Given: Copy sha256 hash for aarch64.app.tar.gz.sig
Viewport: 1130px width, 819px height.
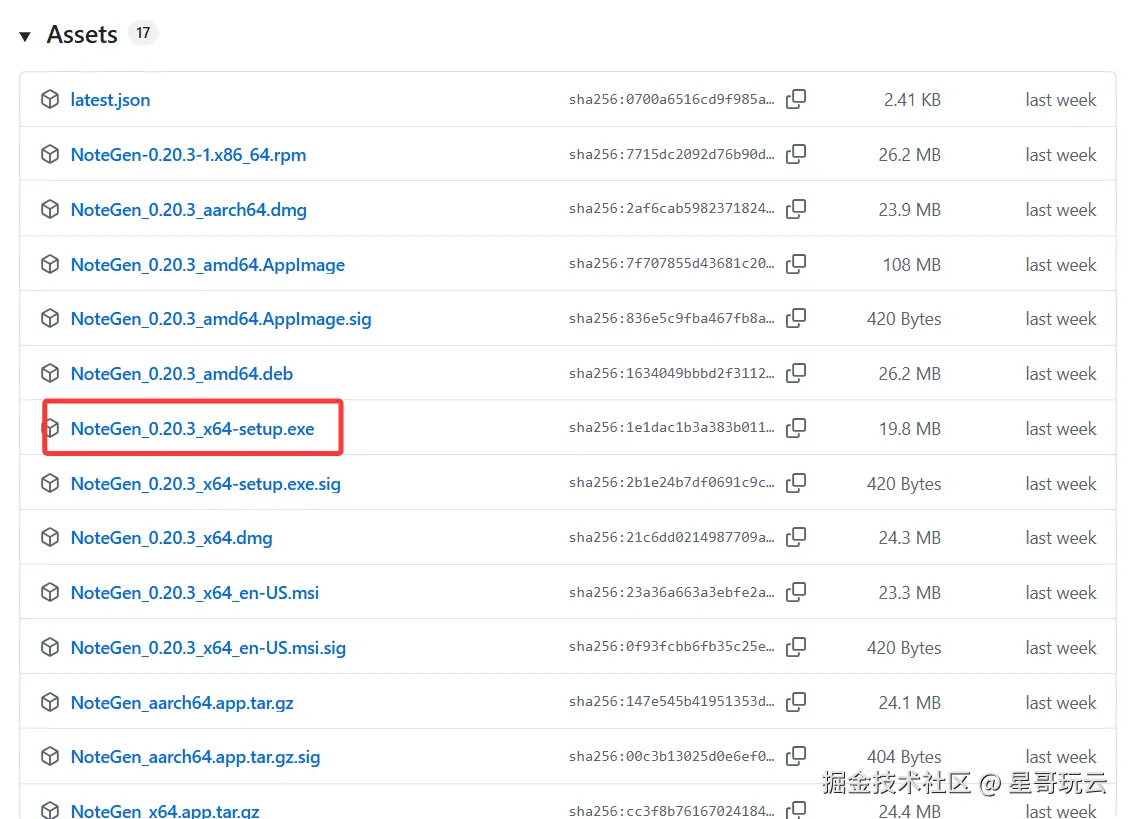Looking at the screenshot, I should click(x=796, y=756).
